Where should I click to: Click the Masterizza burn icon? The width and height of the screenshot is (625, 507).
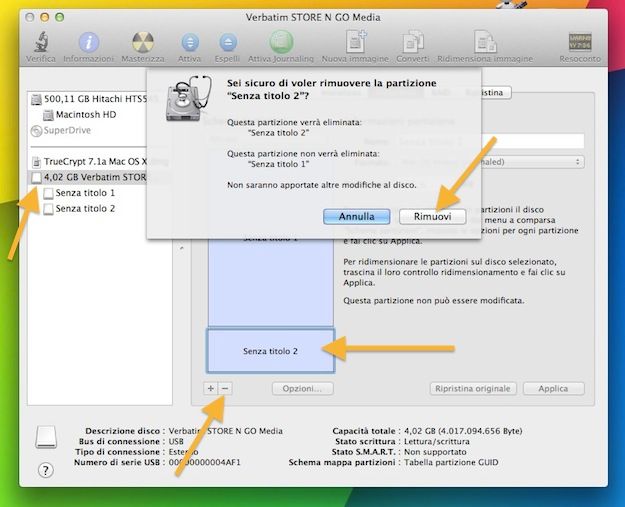click(x=143, y=42)
